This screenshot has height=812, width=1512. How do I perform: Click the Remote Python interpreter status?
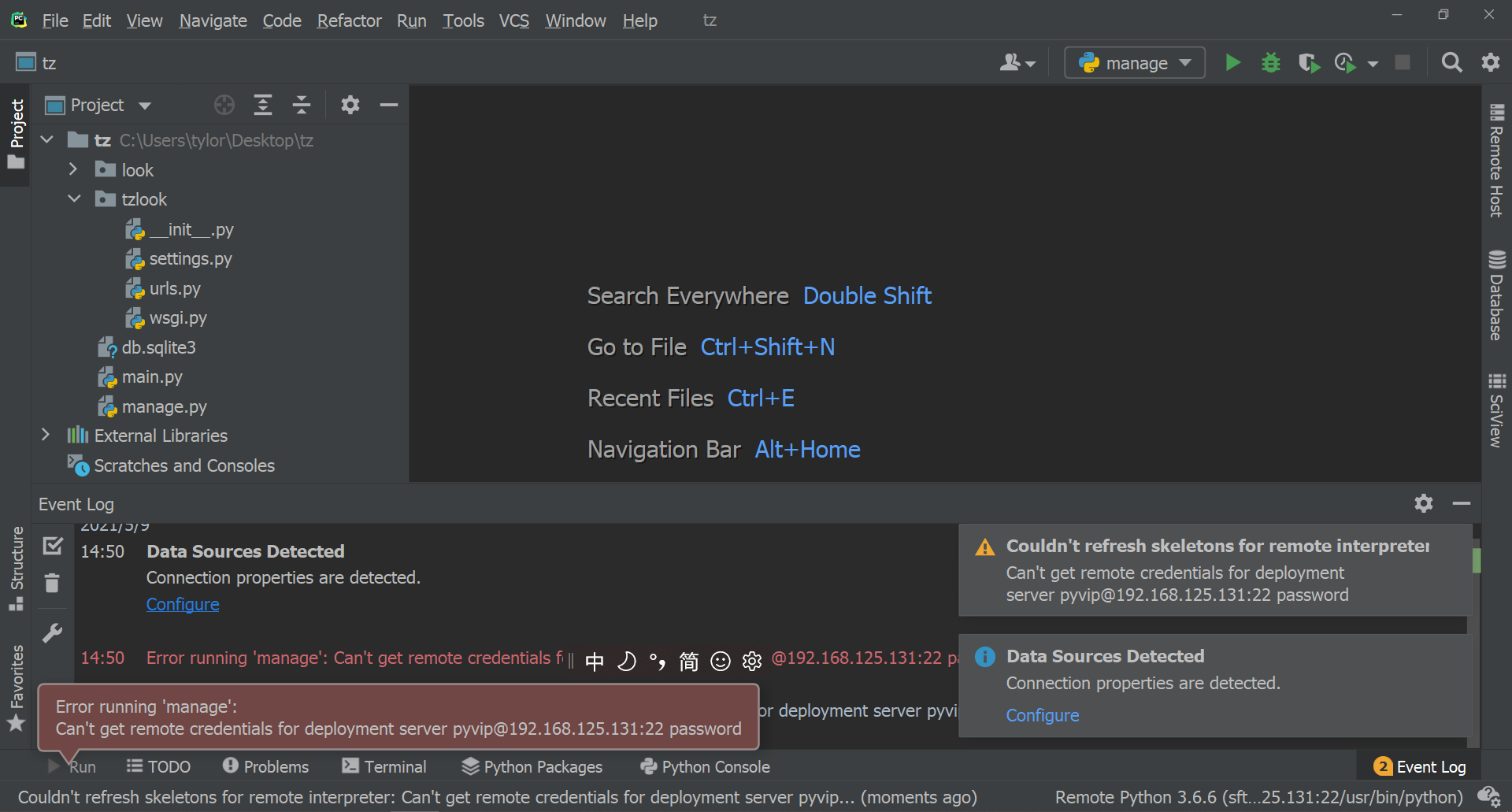(1258, 797)
